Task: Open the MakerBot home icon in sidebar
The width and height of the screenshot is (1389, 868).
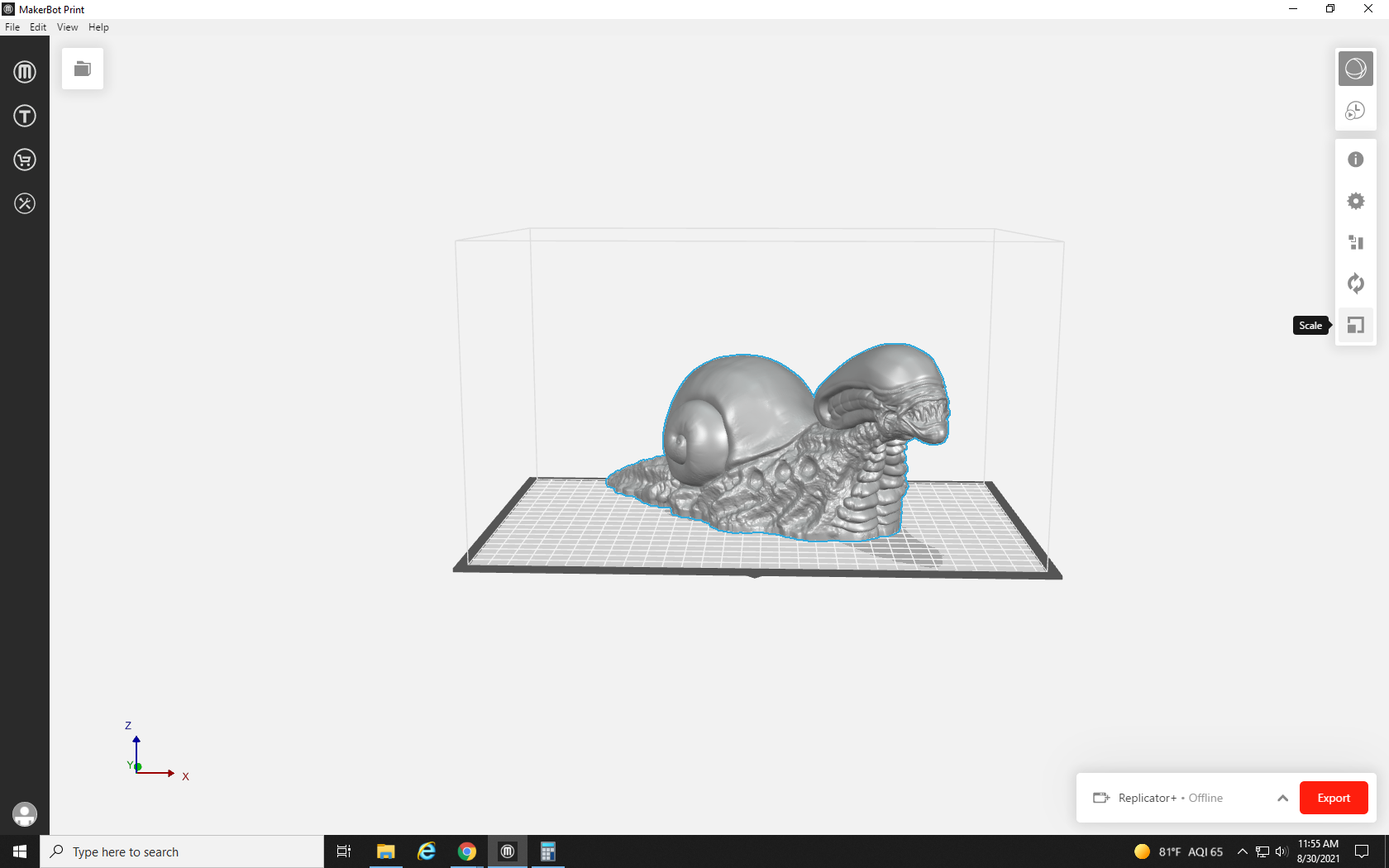Action: pos(25,72)
